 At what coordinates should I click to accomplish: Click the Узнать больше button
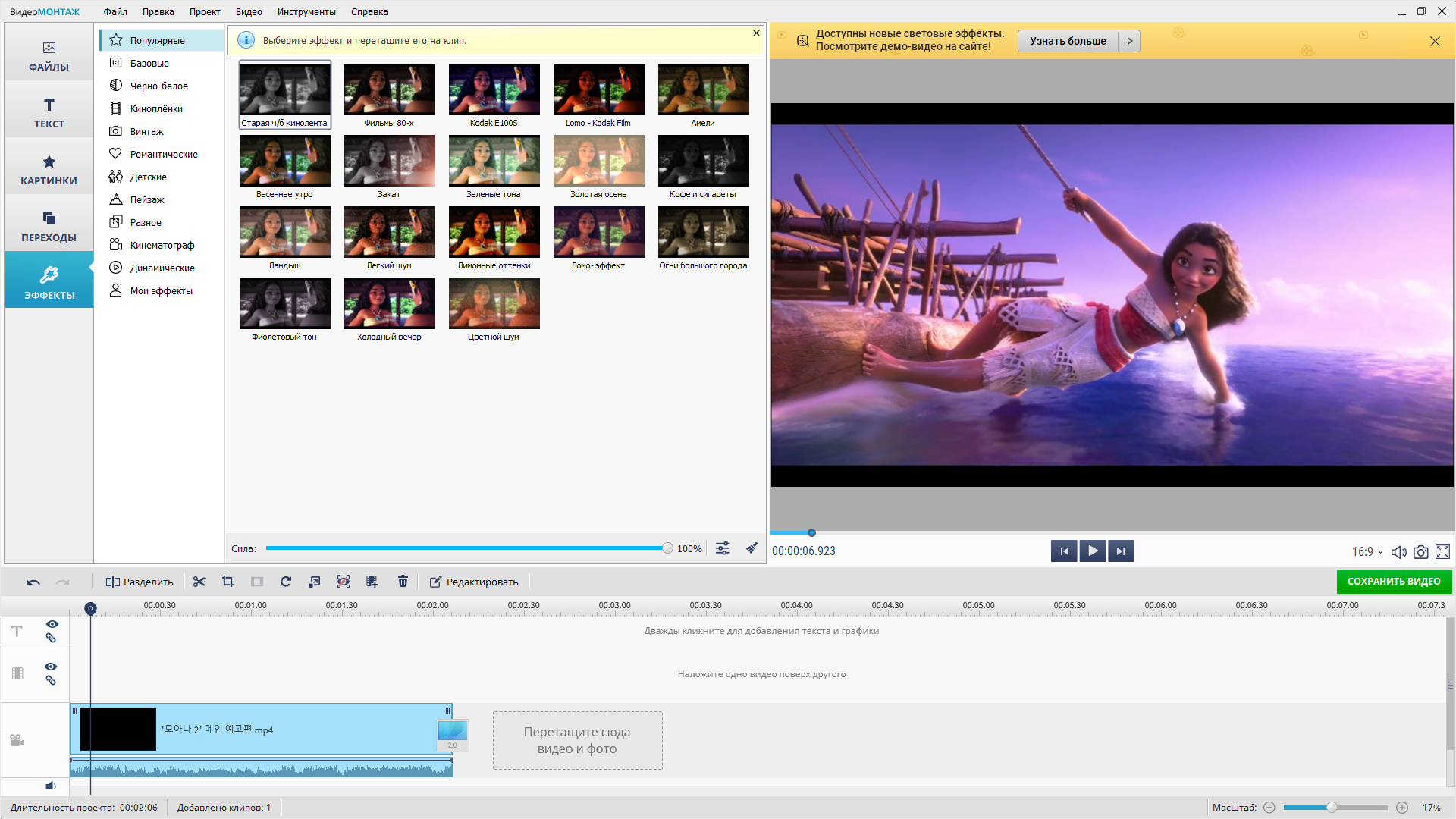coord(1068,41)
